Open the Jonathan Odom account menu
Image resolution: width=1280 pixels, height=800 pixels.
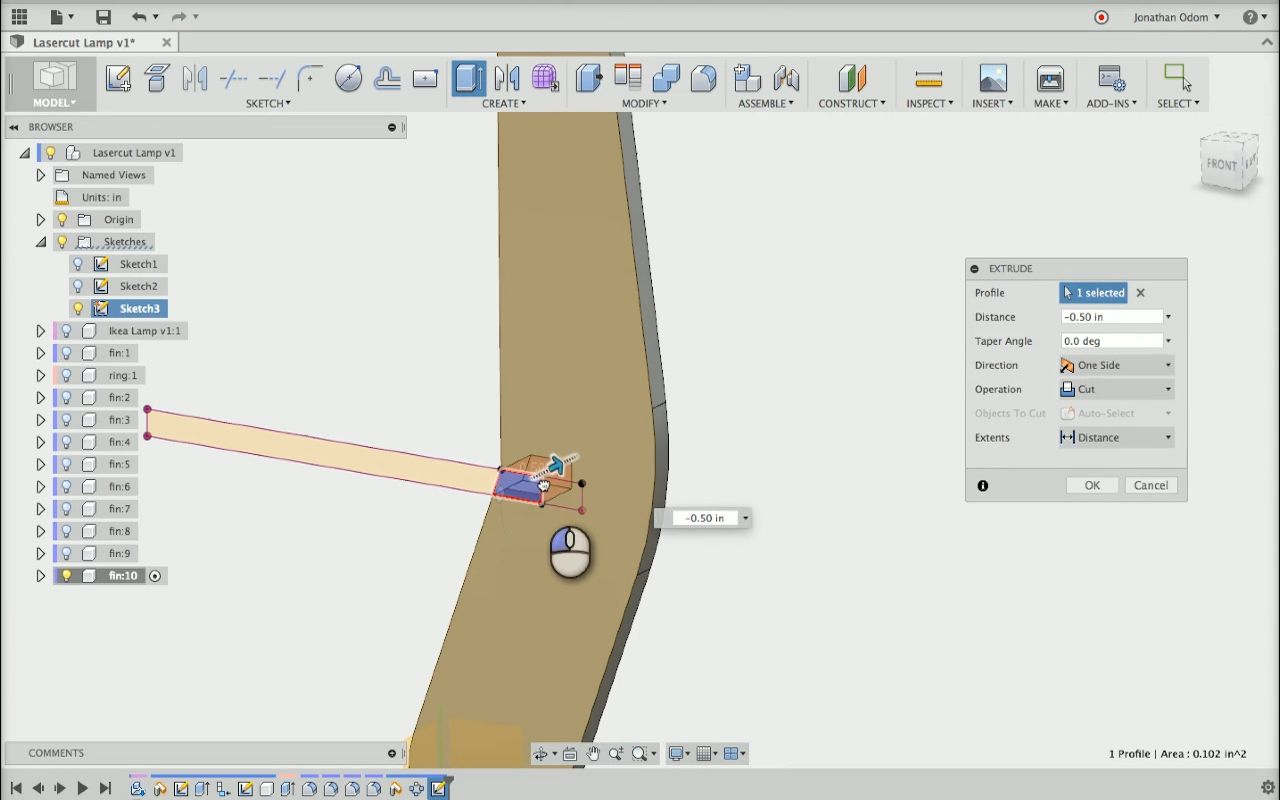(1177, 17)
